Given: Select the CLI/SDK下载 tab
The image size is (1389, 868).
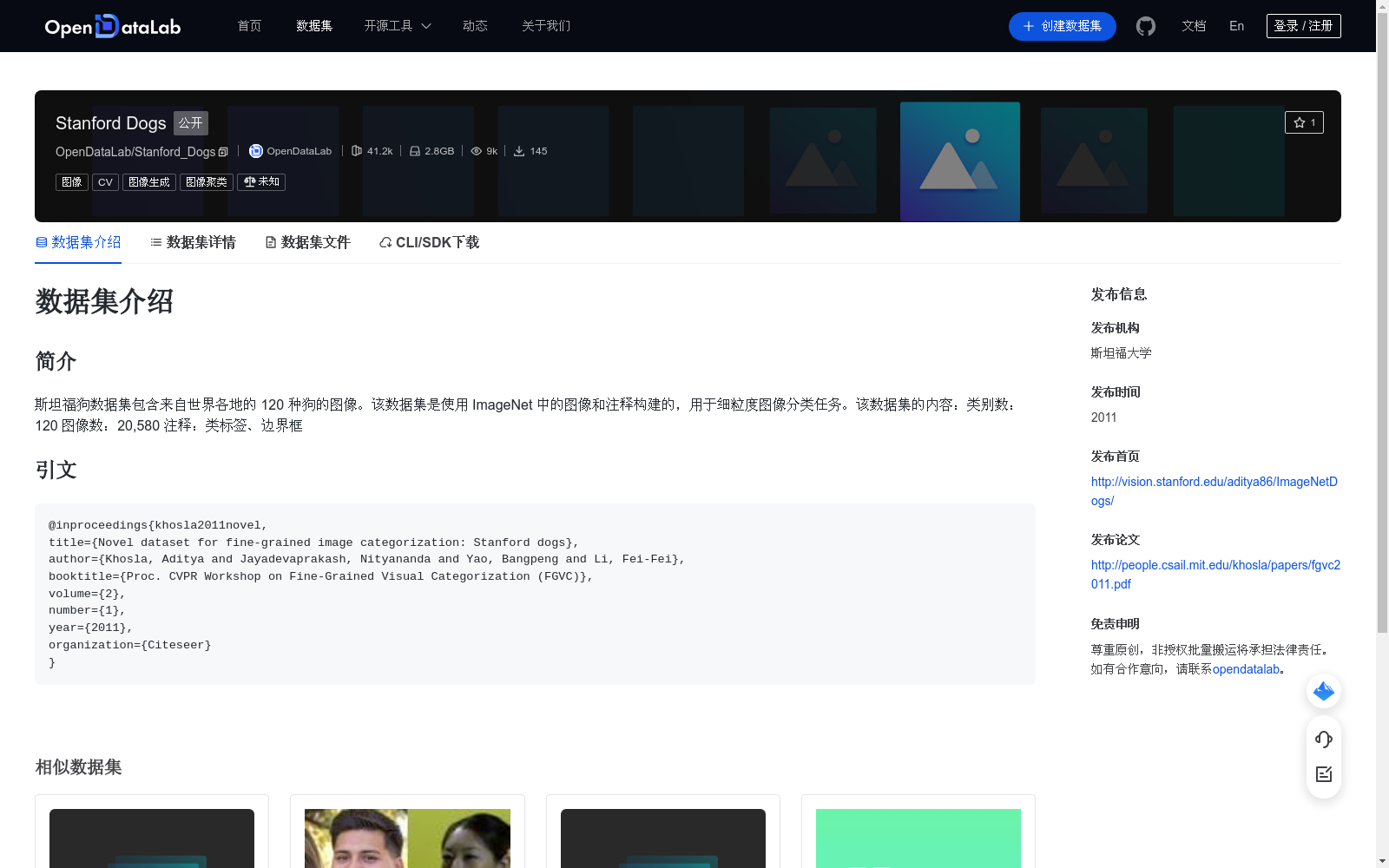Looking at the screenshot, I should coord(429,242).
